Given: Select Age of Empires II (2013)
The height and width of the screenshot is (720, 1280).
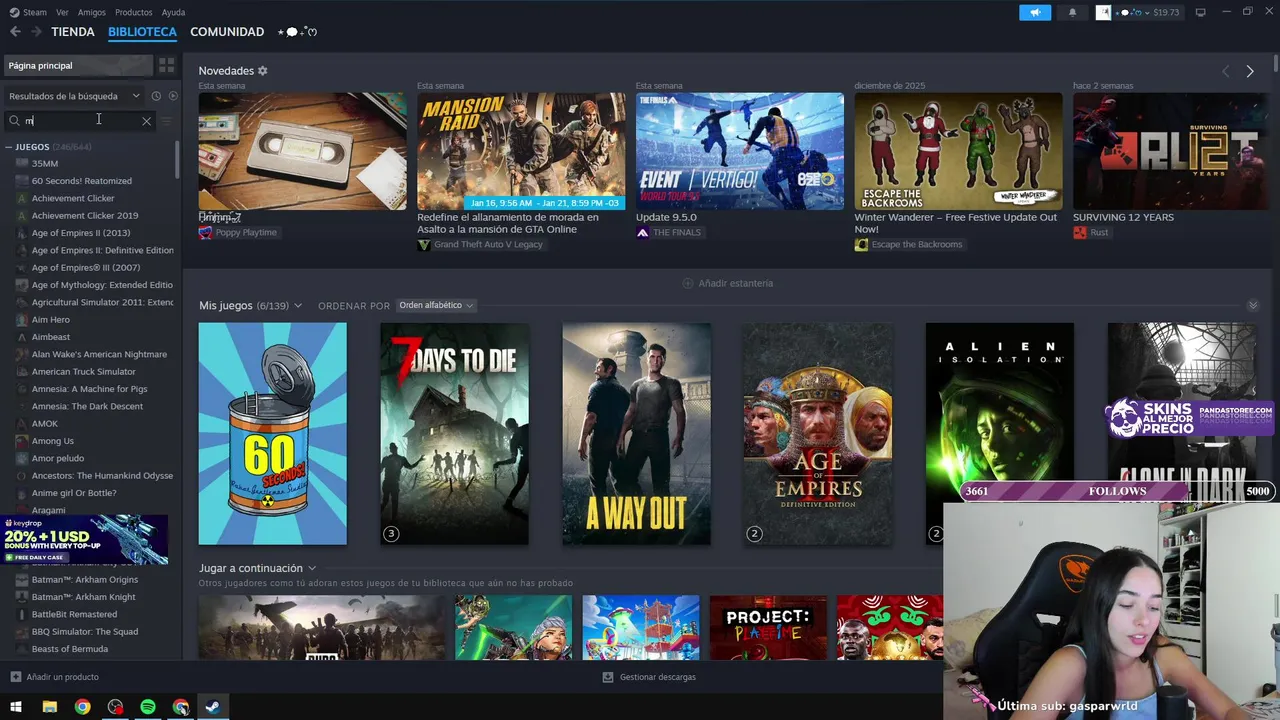Looking at the screenshot, I should click(81, 233).
